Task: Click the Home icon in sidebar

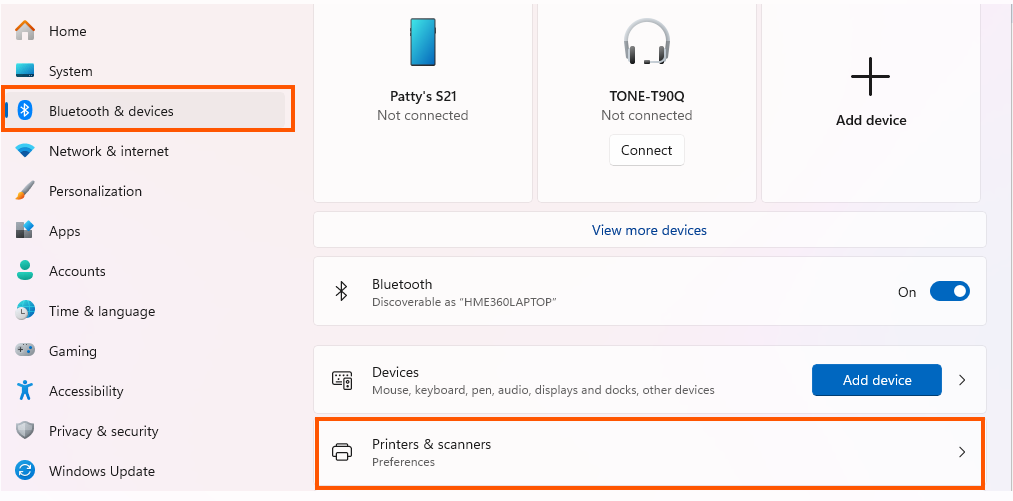Action: point(26,31)
